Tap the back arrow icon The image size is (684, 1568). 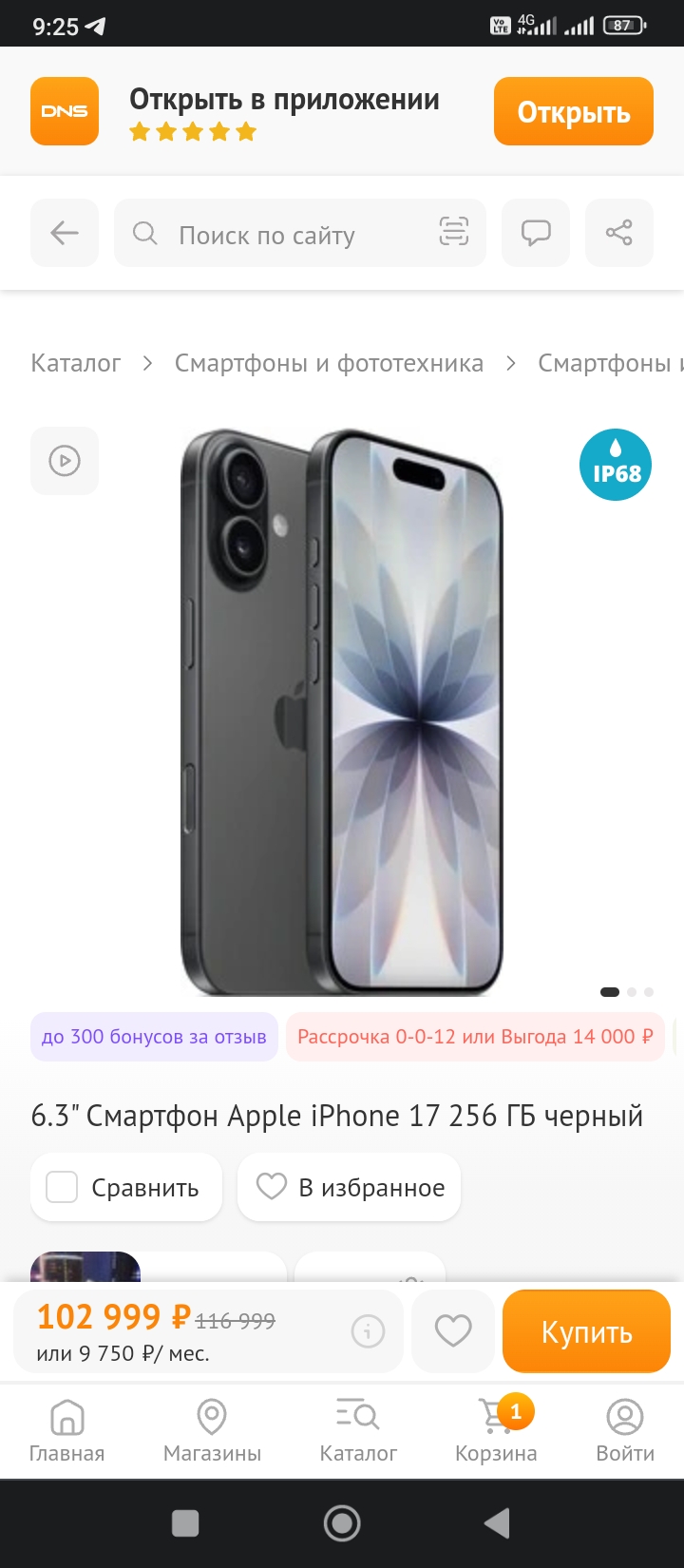[x=65, y=233]
